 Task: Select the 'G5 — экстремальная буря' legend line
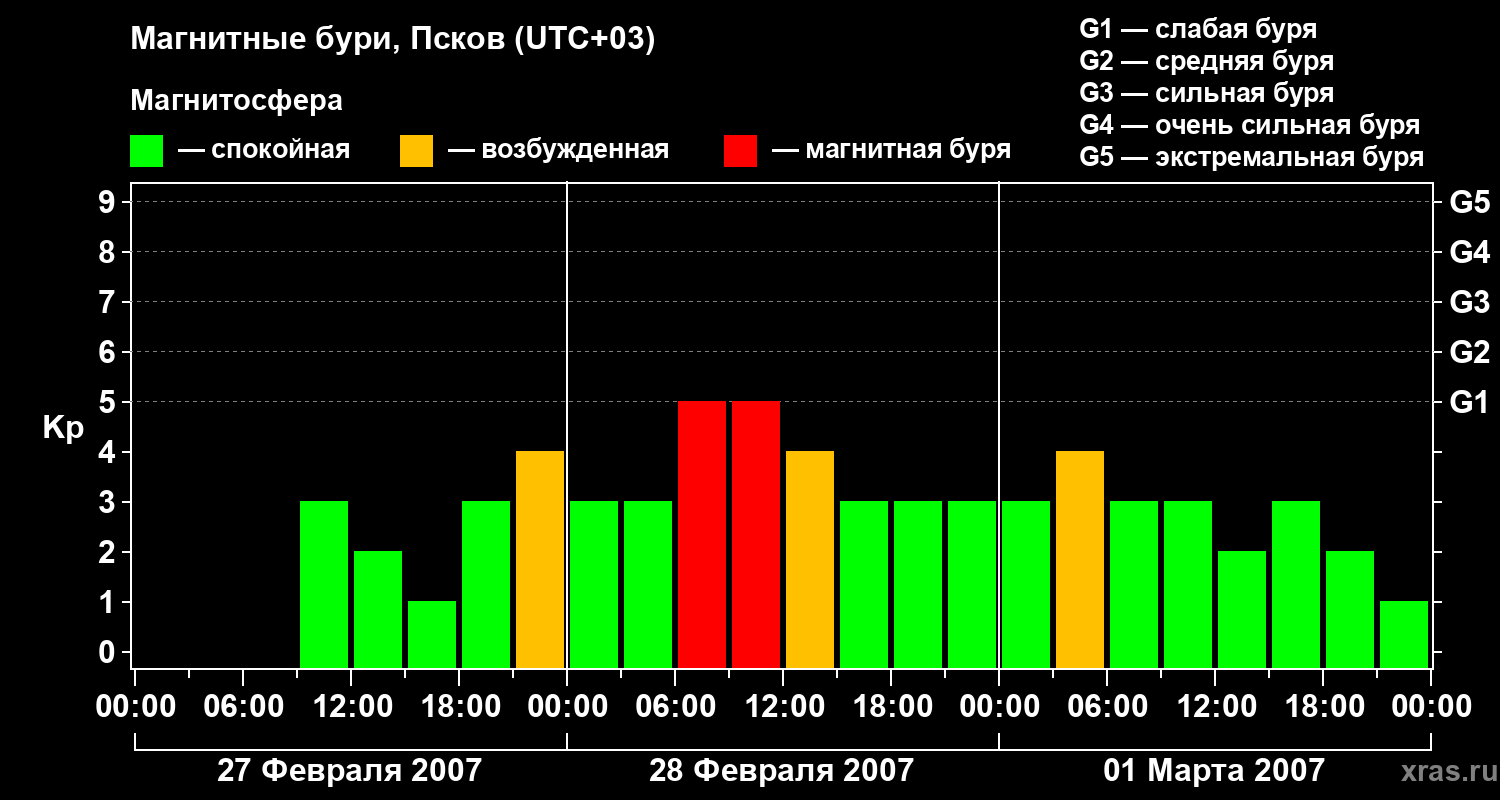pyautogui.click(x=1252, y=157)
